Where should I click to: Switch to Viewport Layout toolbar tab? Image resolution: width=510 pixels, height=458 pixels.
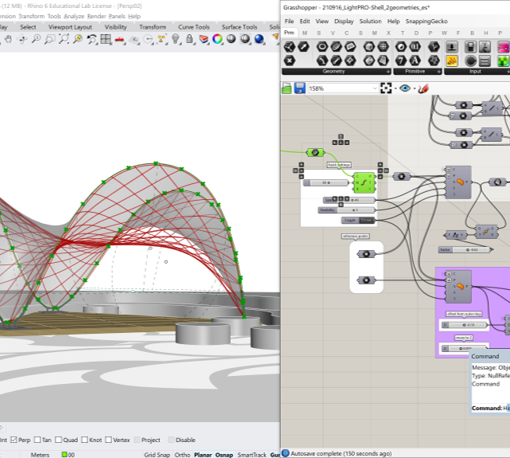(70, 27)
